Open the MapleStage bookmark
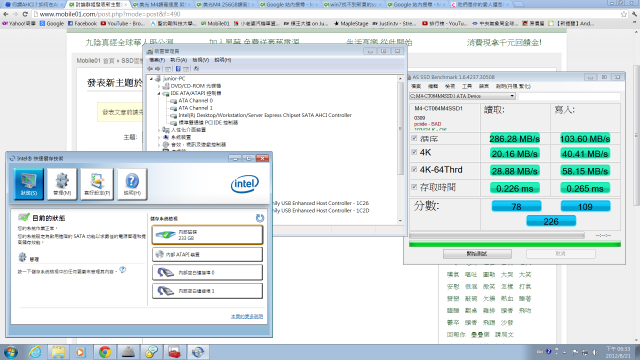 351,24
